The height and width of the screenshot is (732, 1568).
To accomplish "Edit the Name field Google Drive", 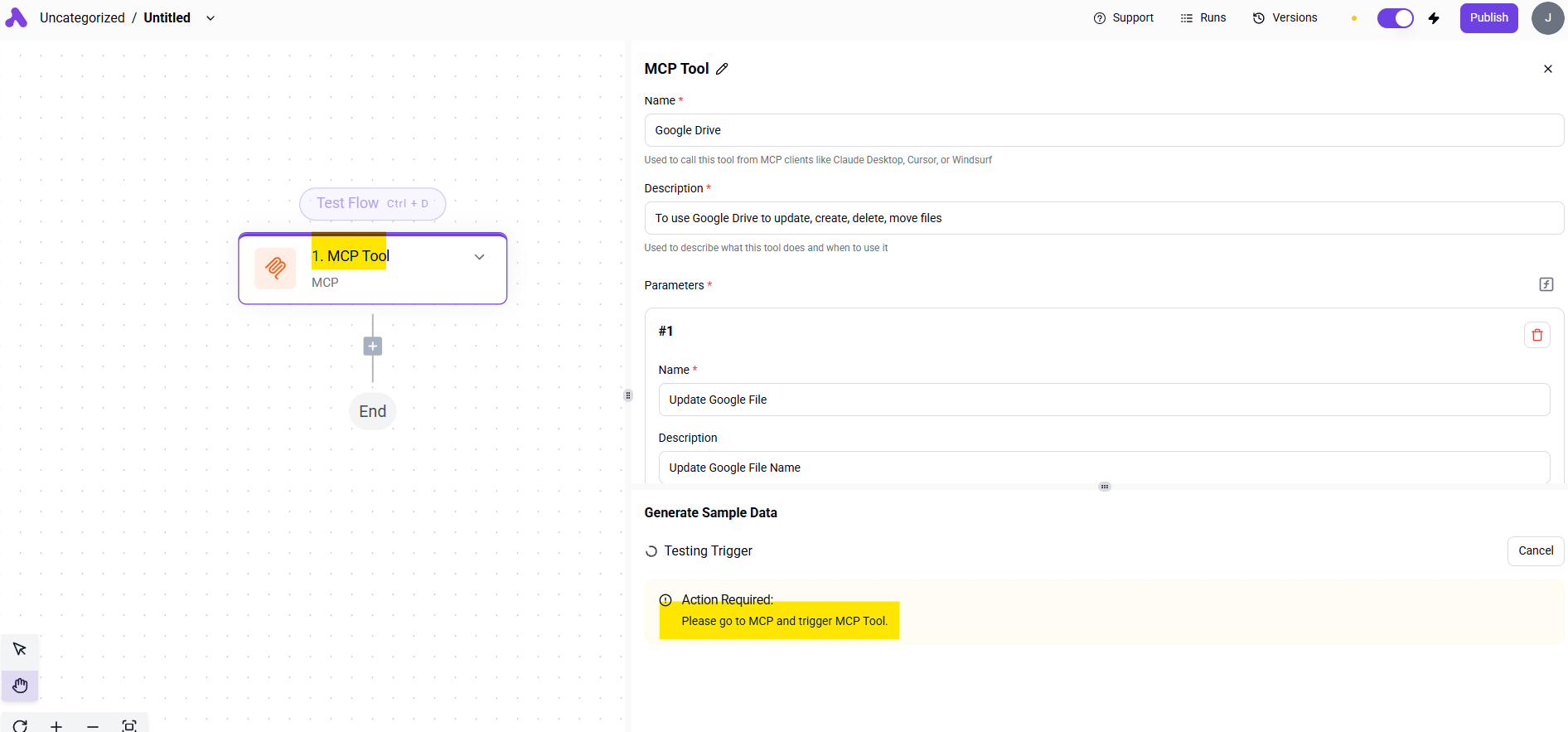I will 1104,130.
